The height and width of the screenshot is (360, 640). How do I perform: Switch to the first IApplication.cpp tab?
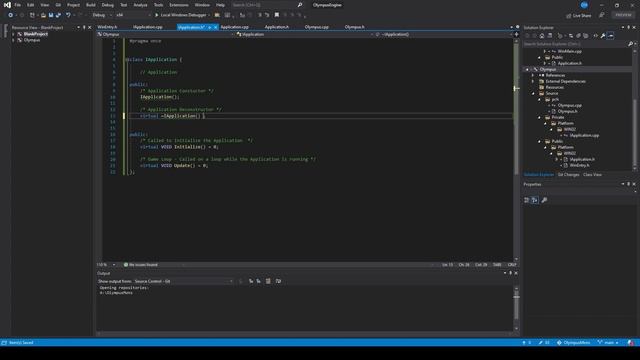(148, 27)
